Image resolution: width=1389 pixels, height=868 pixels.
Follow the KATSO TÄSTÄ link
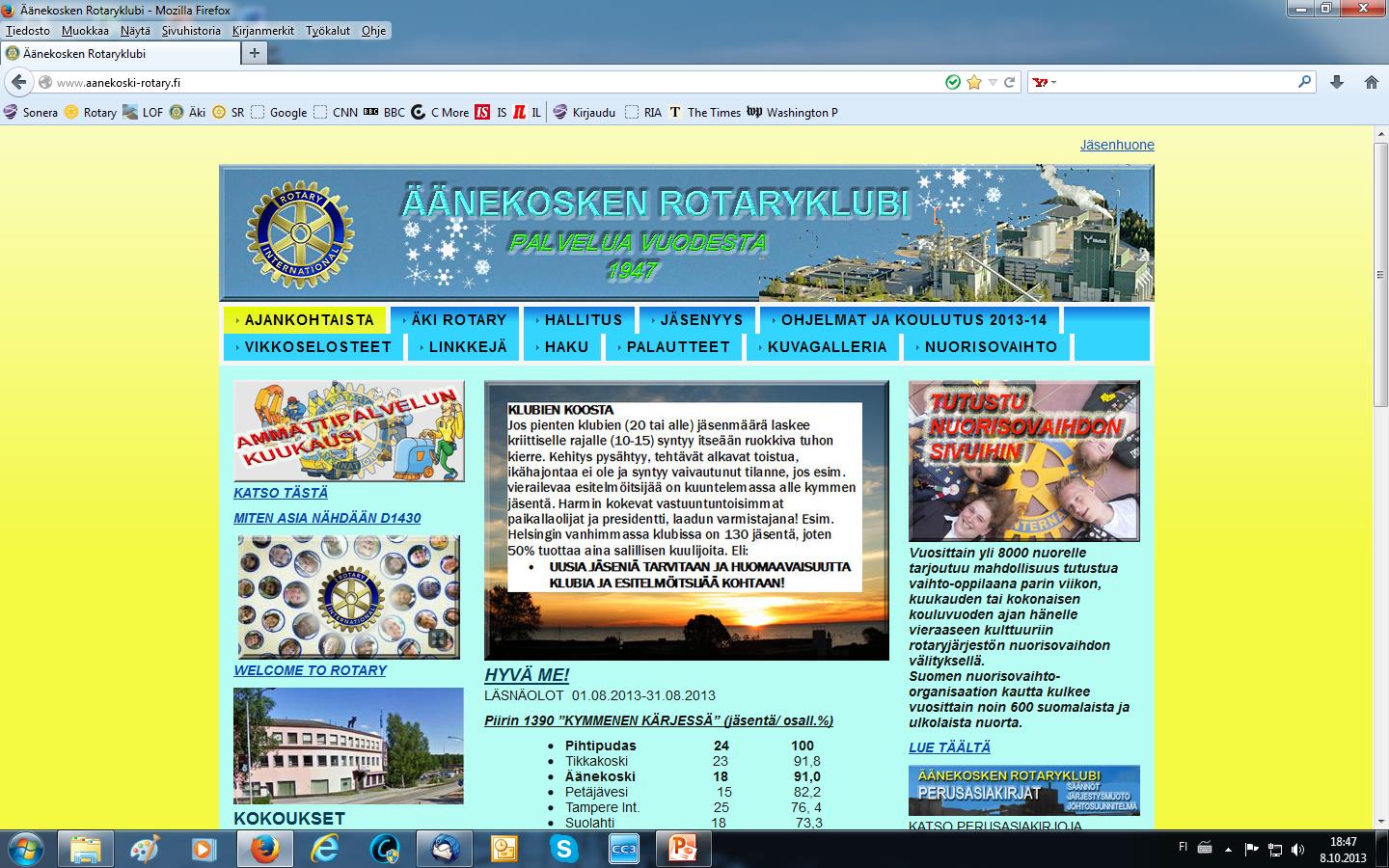(x=281, y=493)
